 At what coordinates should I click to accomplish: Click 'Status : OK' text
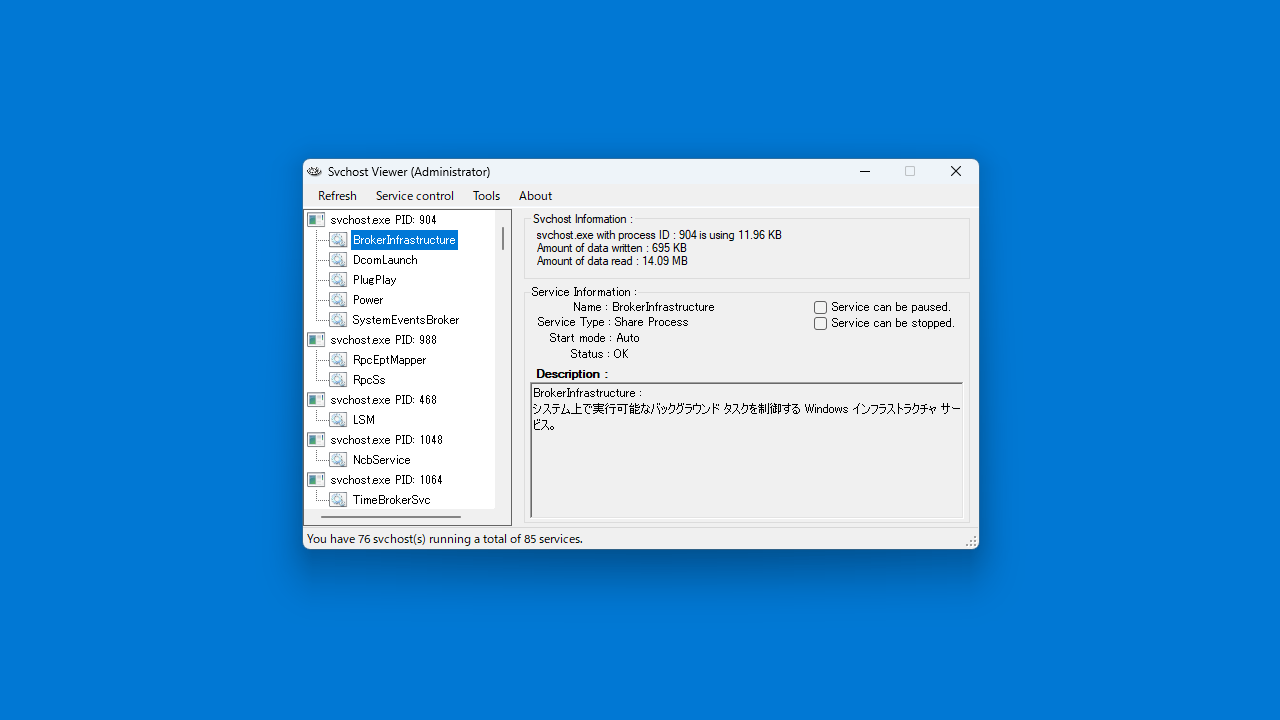click(599, 354)
